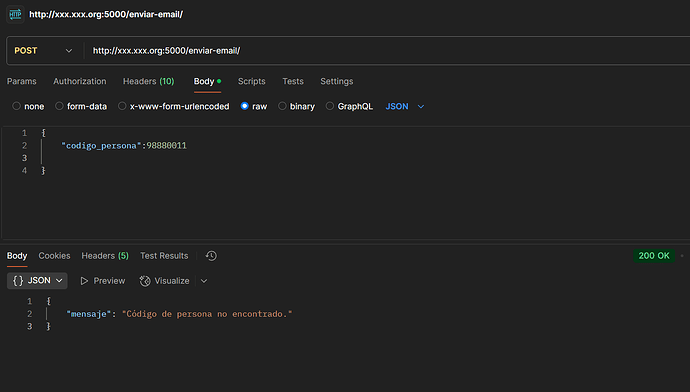Click the 98888011 value in request body

click(167, 146)
